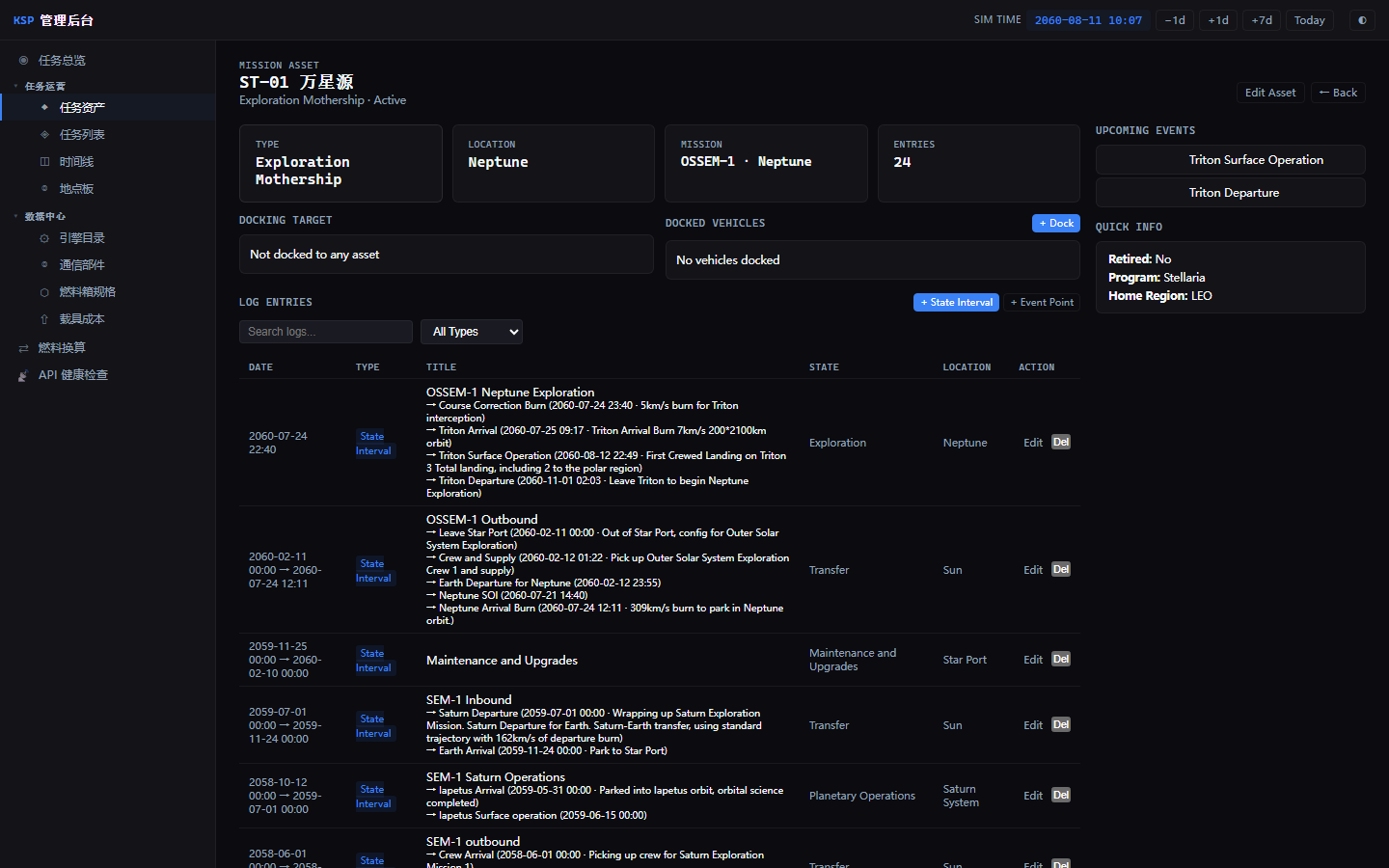The image size is (1389, 868).
Task: Delete the SEM-1 Saturn Operations entry
Action: point(1061,796)
